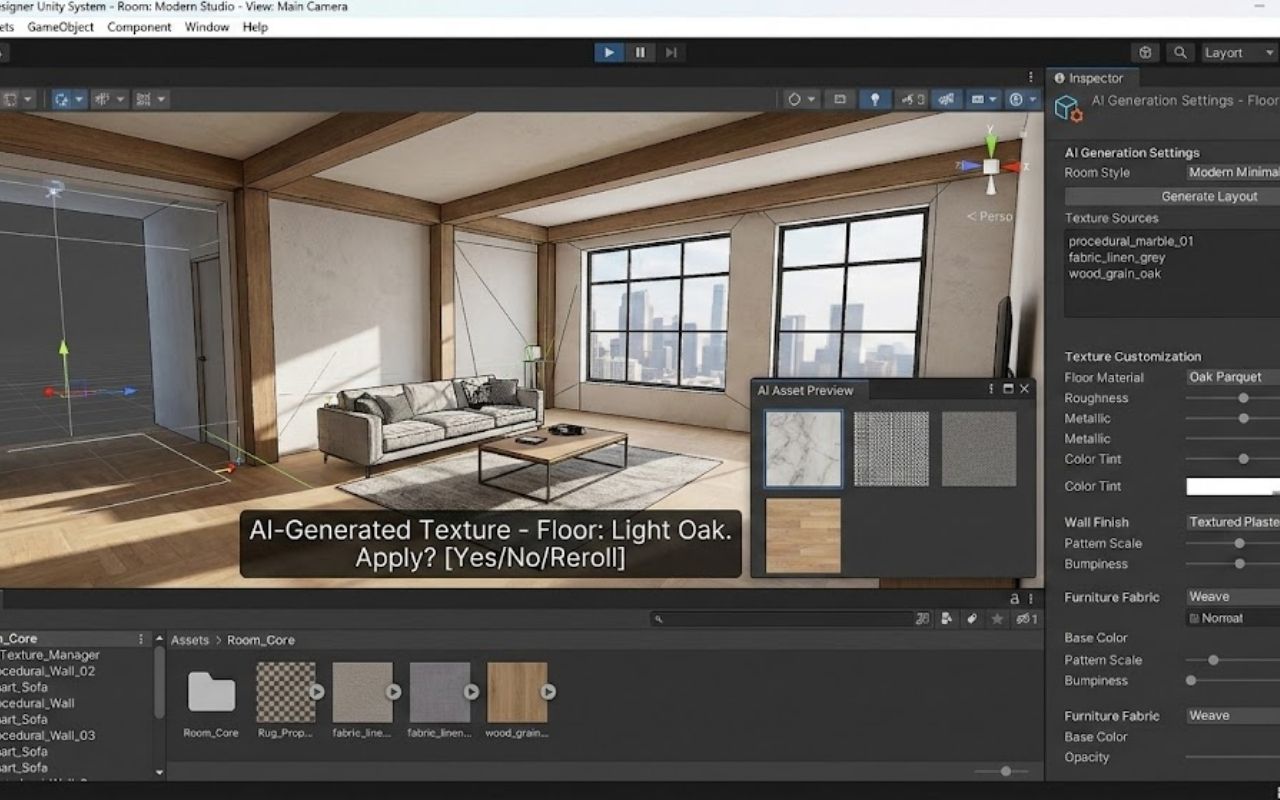Image resolution: width=1280 pixels, height=800 pixels.
Task: Click the white Color Tint swatch in Inspector
Action: coord(1232,486)
